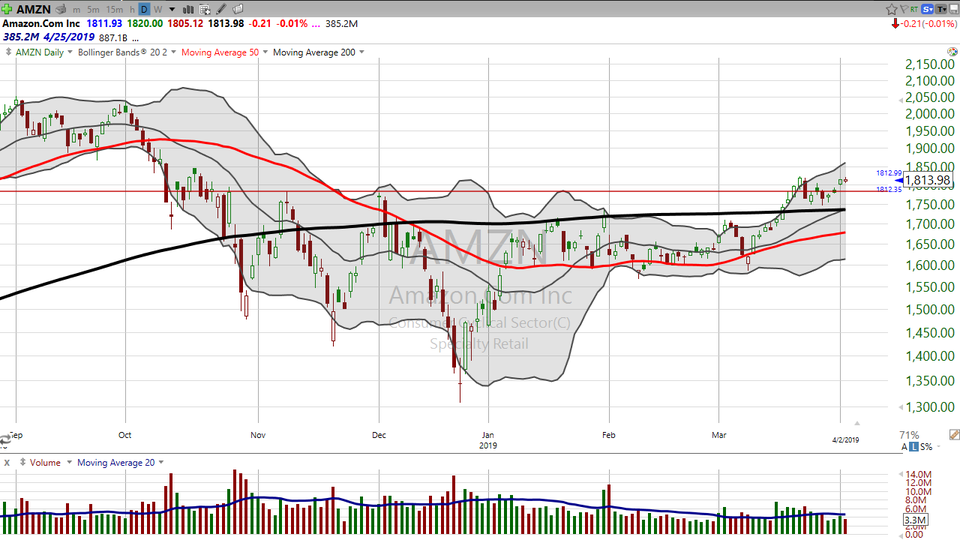Set scale to Logarithmic 'L'
960x540 pixels.
click(x=913, y=447)
